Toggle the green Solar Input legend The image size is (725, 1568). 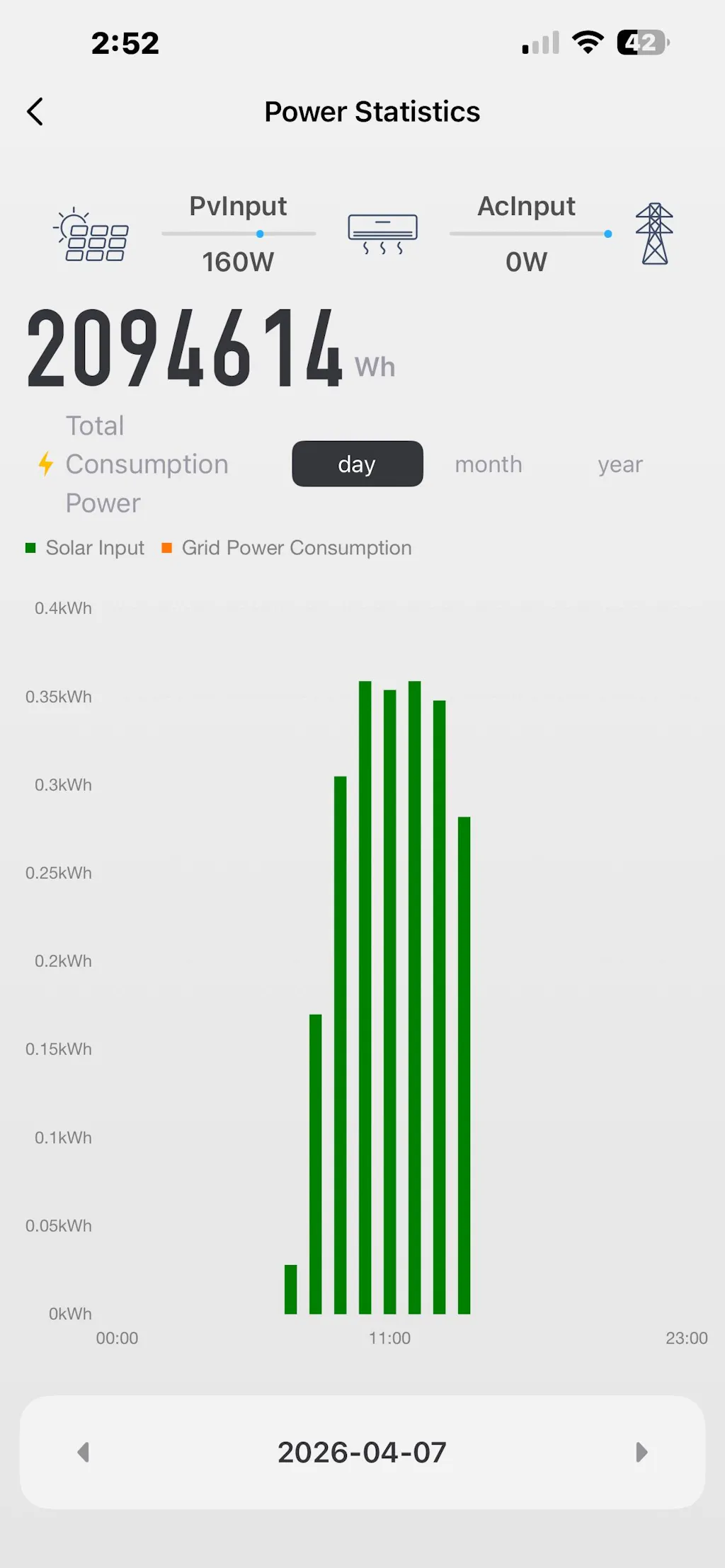coord(85,548)
